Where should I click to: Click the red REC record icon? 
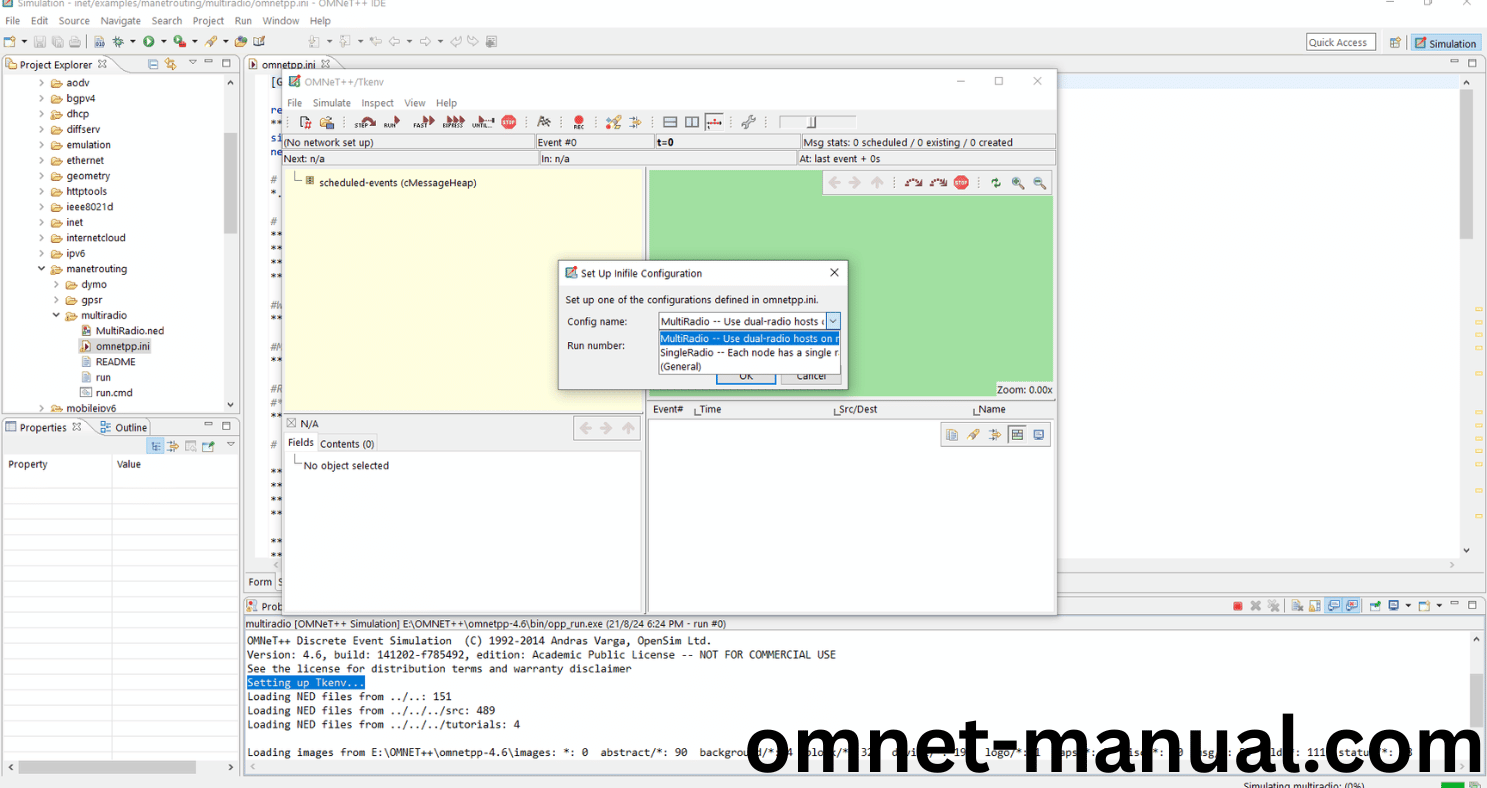tap(578, 122)
